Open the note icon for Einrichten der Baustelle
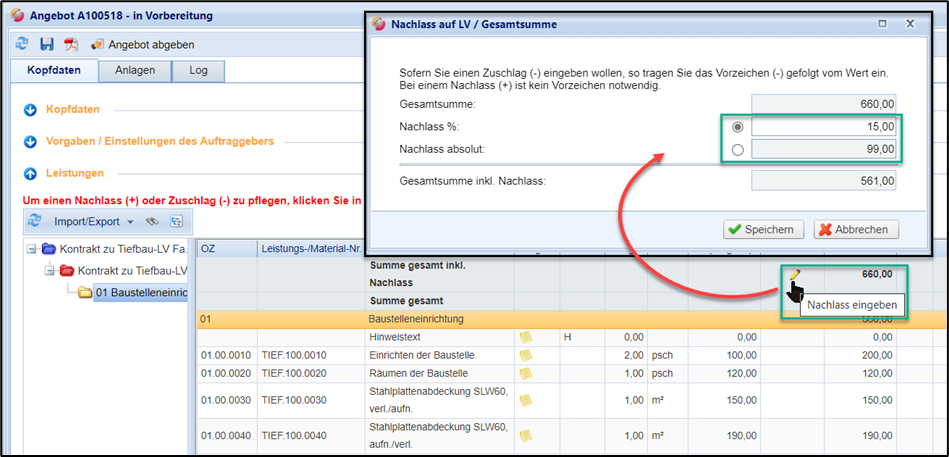Image resolution: width=949 pixels, height=457 pixels. 525,355
